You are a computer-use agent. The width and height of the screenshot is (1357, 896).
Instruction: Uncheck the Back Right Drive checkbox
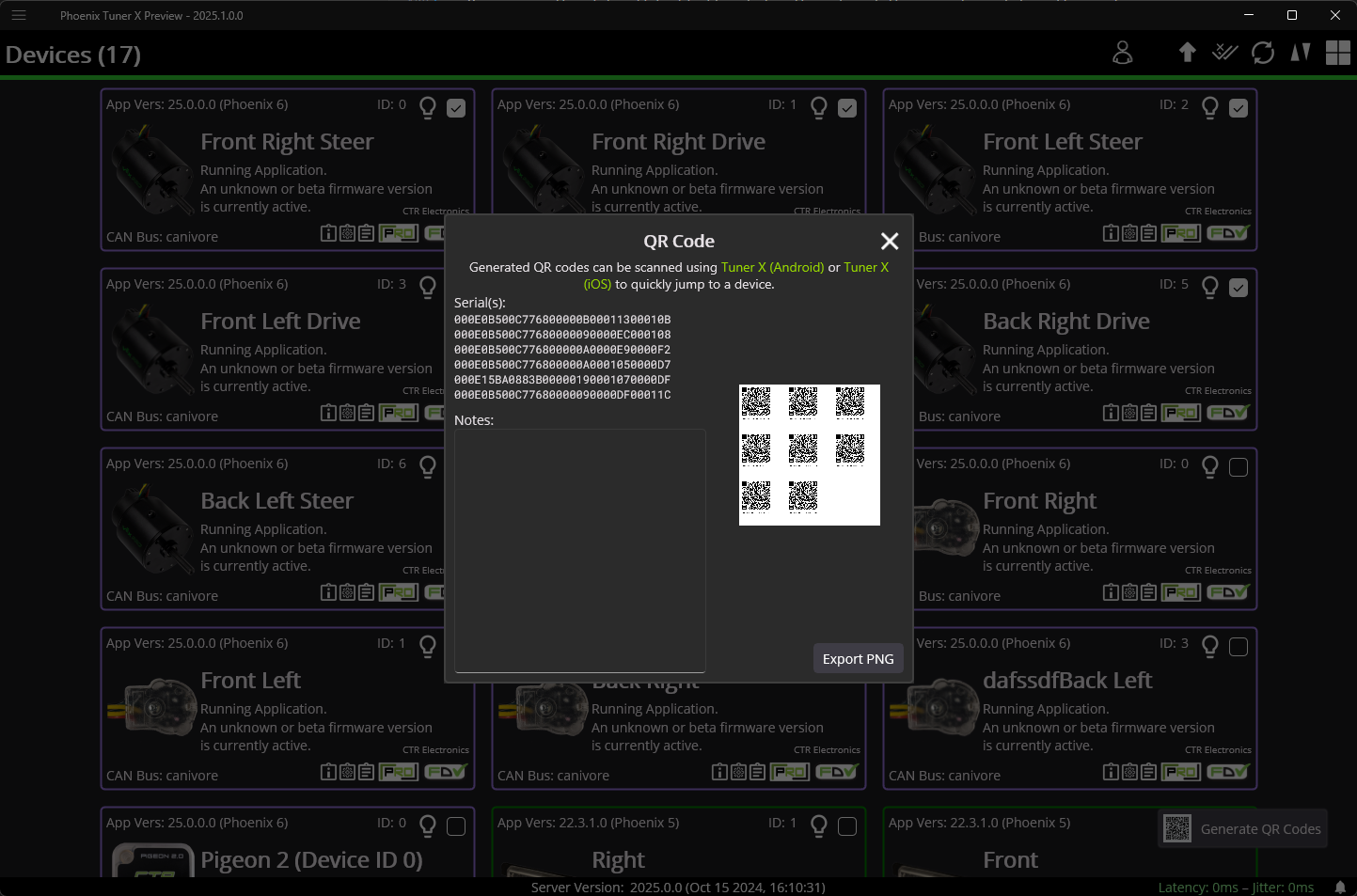[x=1239, y=288]
